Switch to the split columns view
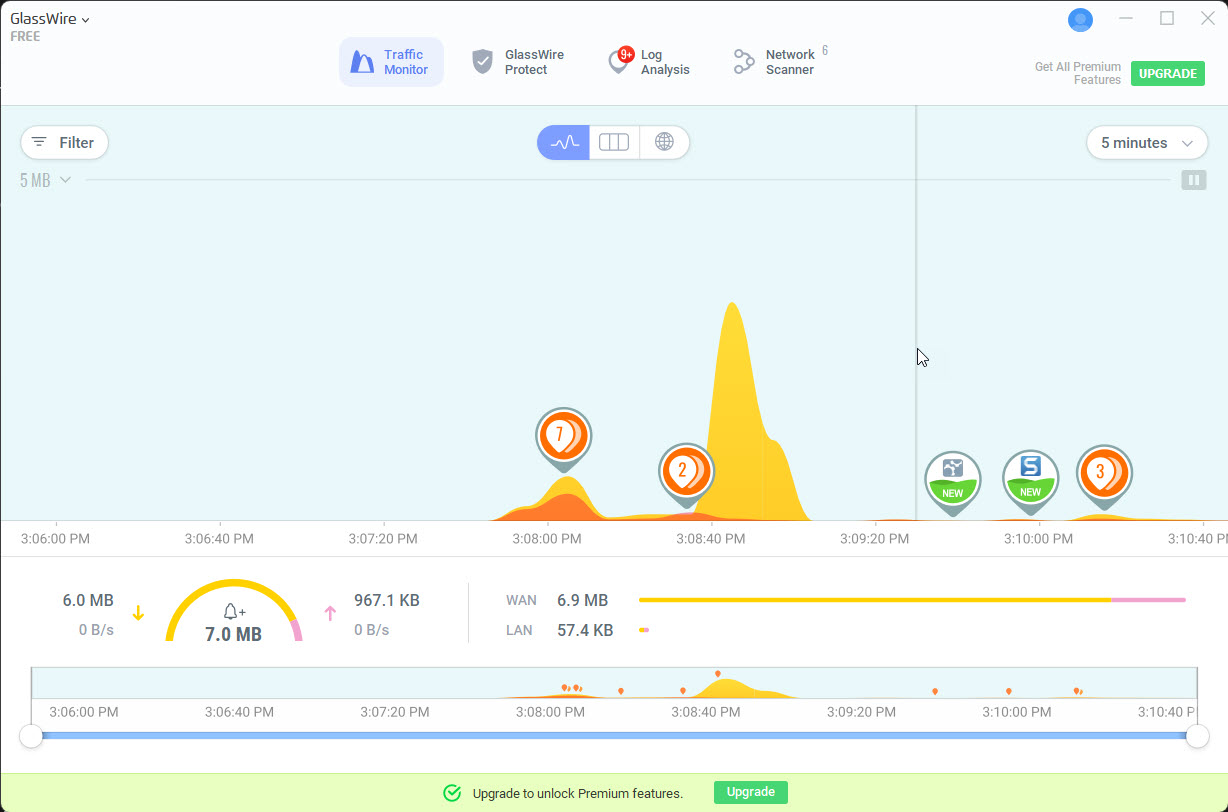 (614, 143)
